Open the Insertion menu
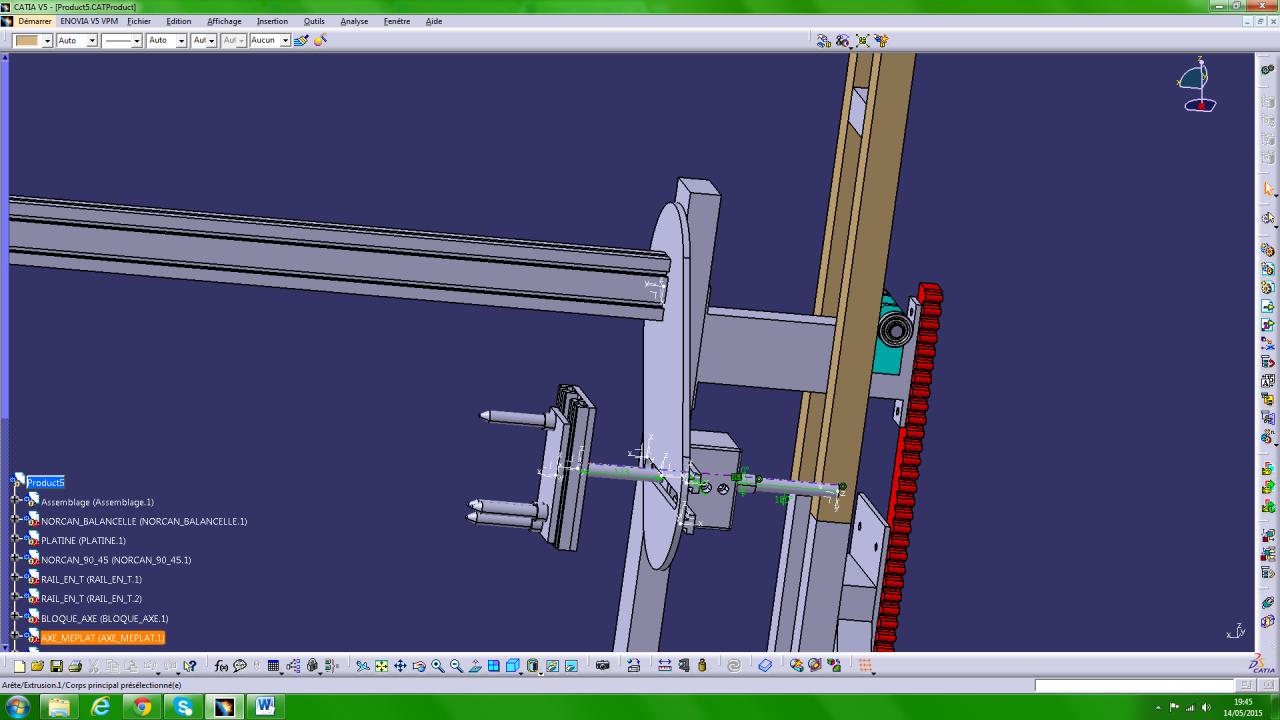This screenshot has height=720, width=1280. pyautogui.click(x=272, y=21)
